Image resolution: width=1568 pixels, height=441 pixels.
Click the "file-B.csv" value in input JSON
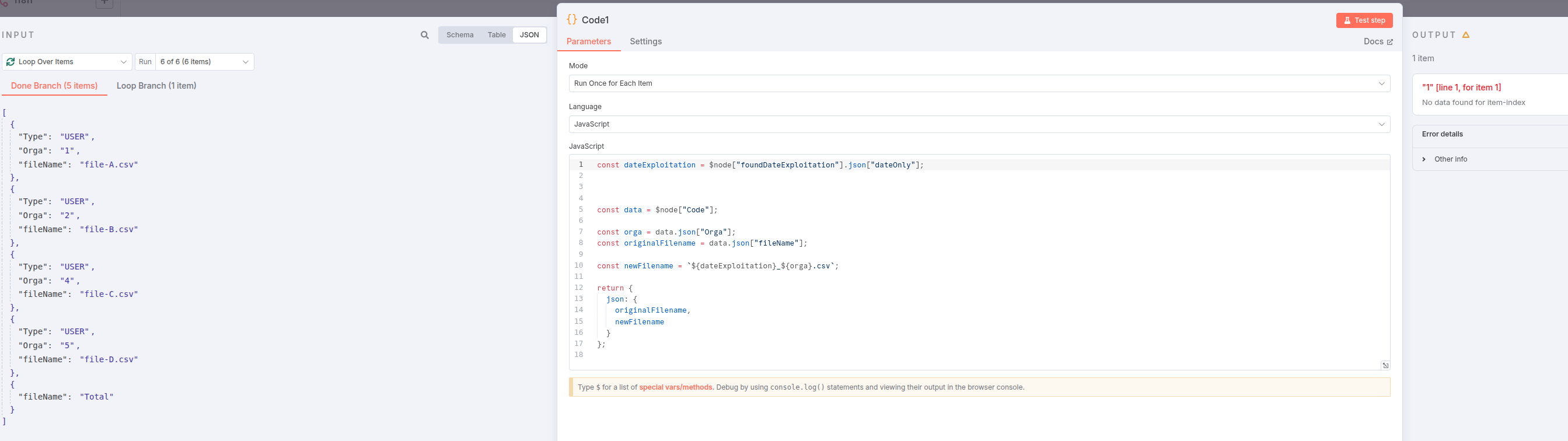click(x=109, y=230)
